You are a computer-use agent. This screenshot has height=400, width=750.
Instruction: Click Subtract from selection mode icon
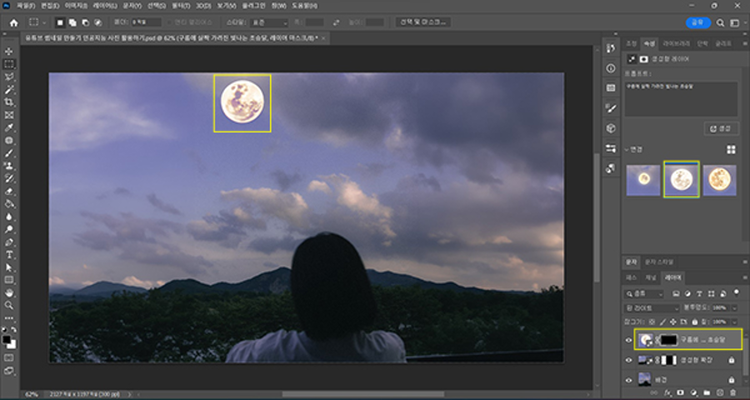(x=85, y=22)
